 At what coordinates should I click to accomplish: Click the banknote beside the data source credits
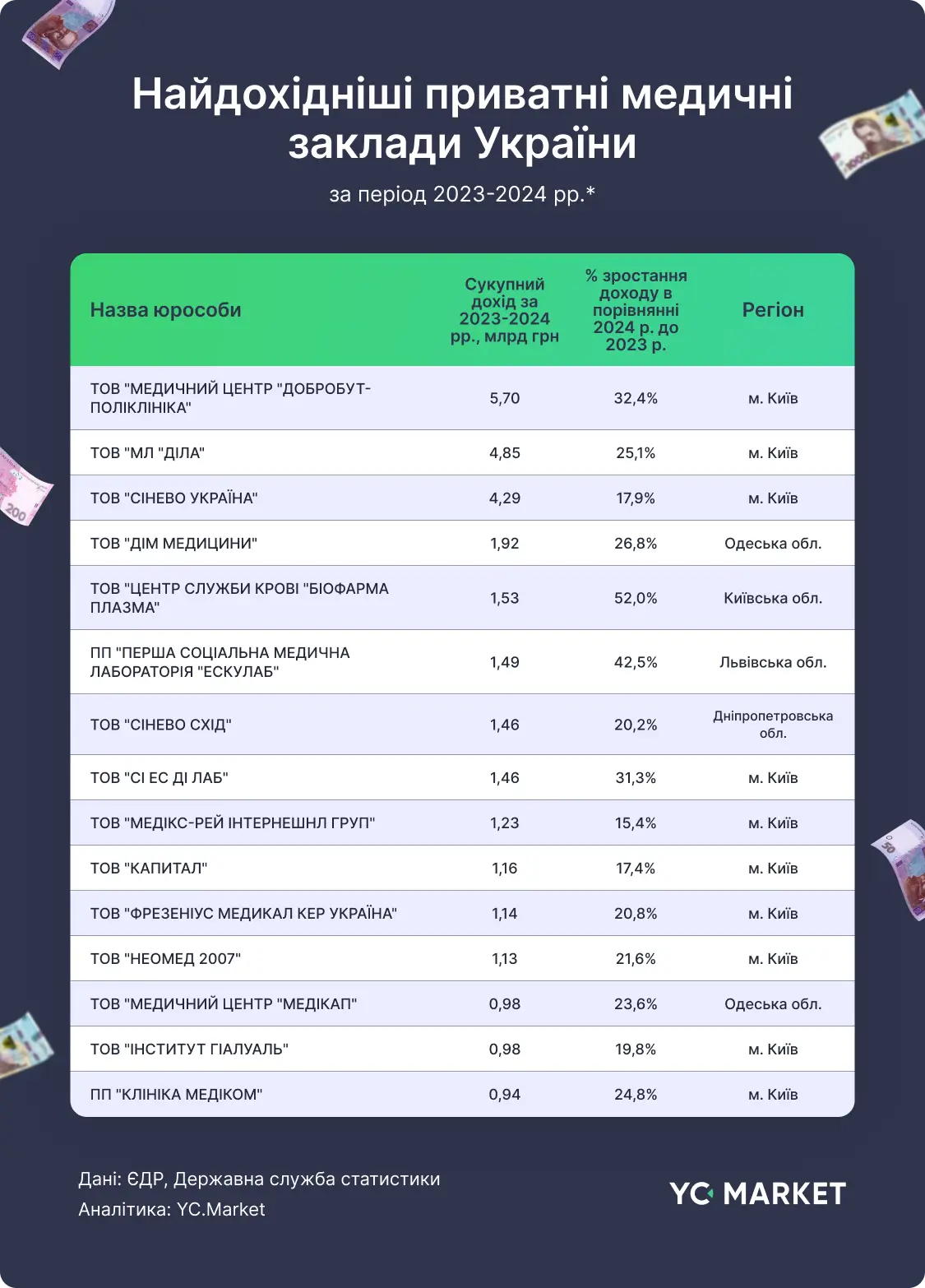click(x=23, y=1045)
